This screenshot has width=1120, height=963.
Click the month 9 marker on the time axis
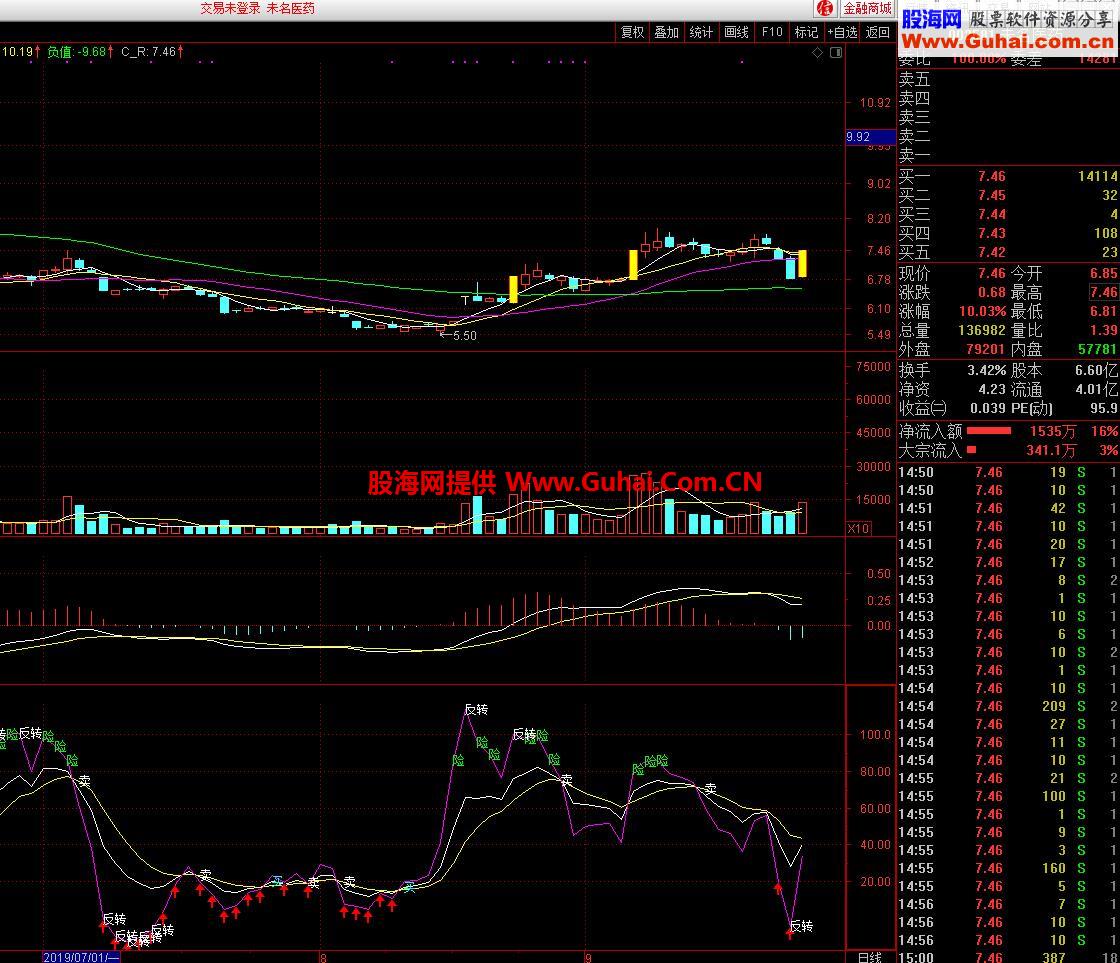[588, 958]
